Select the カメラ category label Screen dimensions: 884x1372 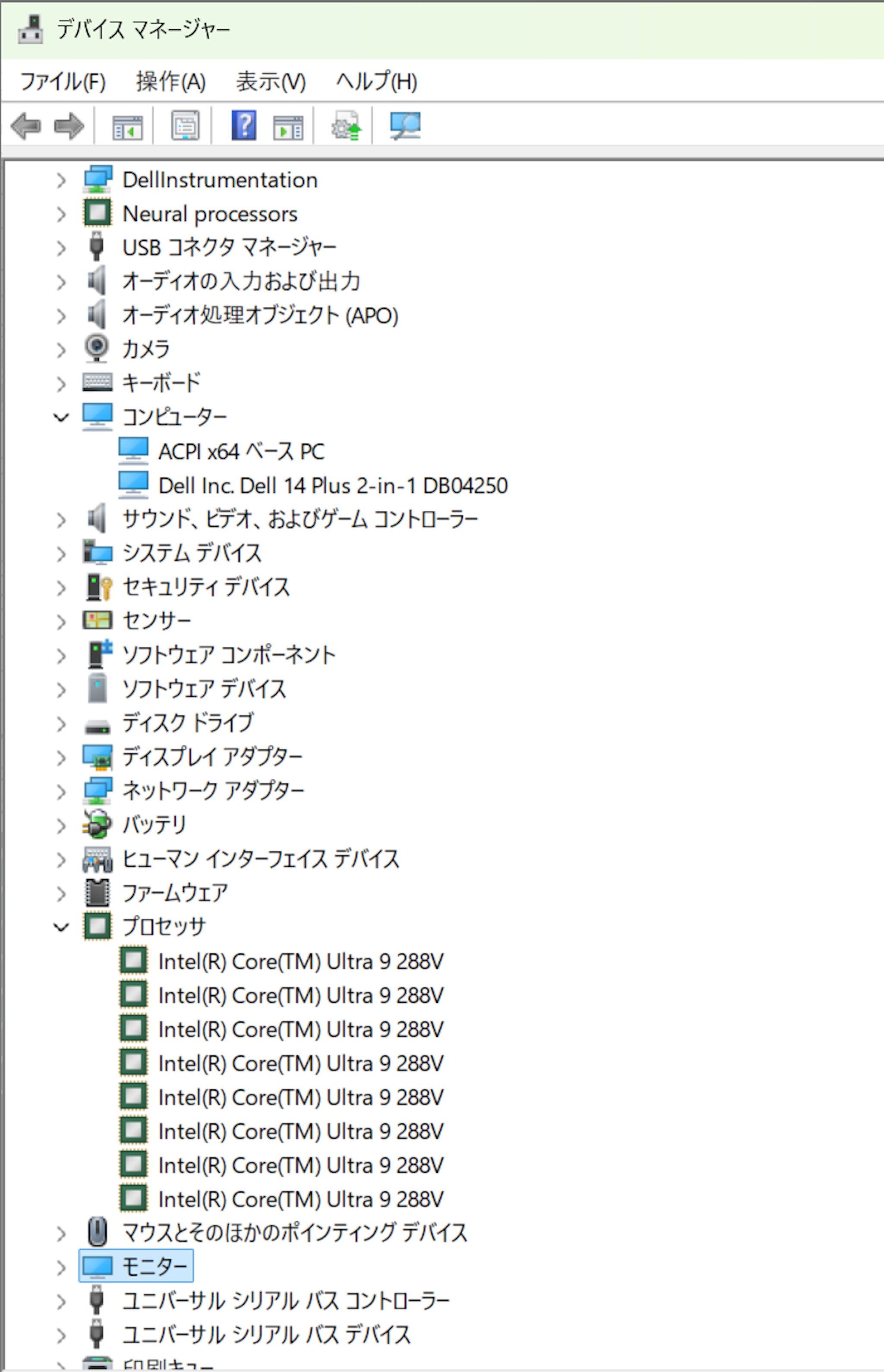coord(146,349)
